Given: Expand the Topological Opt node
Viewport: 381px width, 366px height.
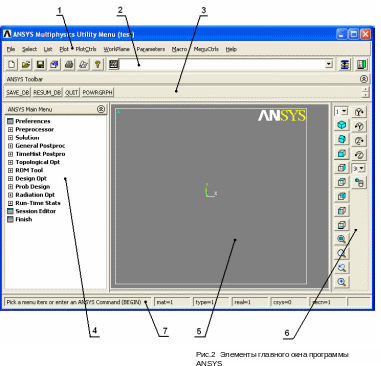Looking at the screenshot, I should [x=10, y=162].
